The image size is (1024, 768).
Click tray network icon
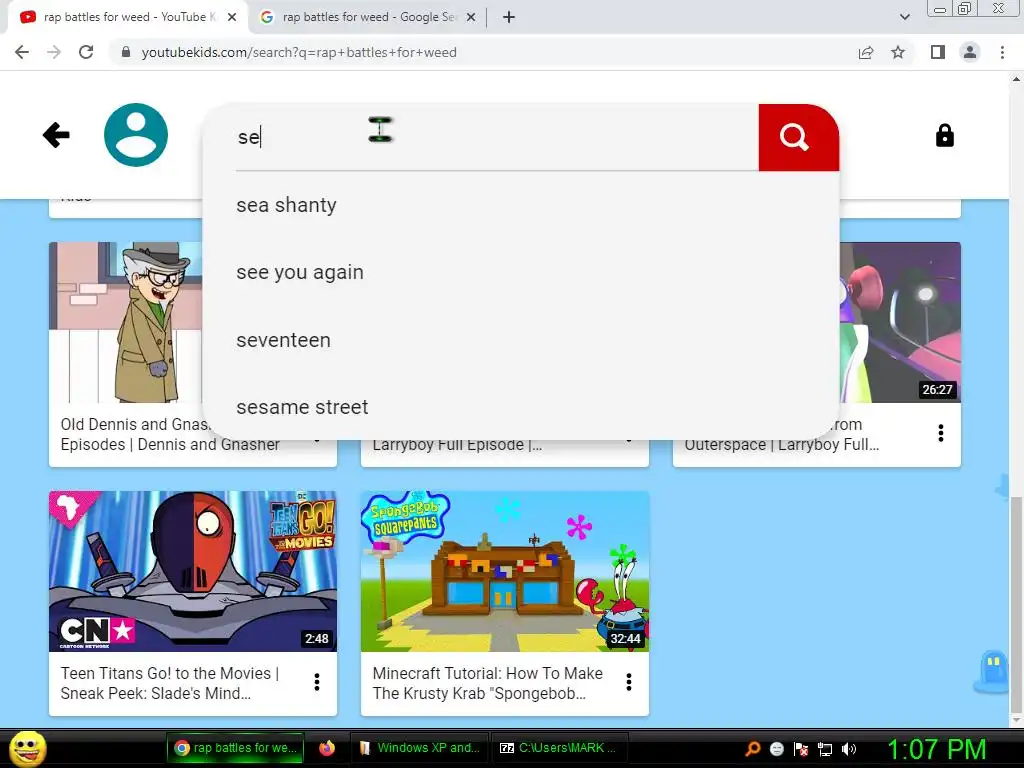pyautogui.click(x=825, y=749)
